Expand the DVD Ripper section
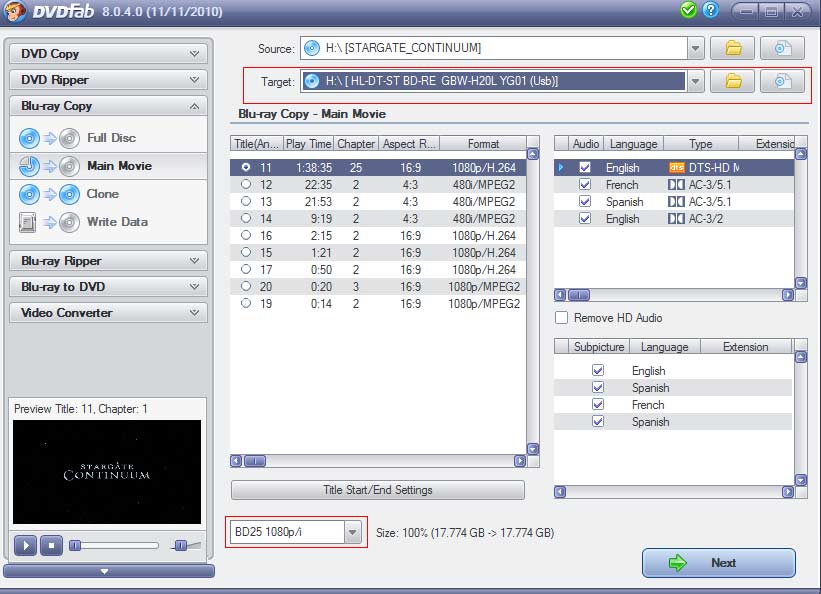Screen dimensions: 821x594 coord(108,80)
